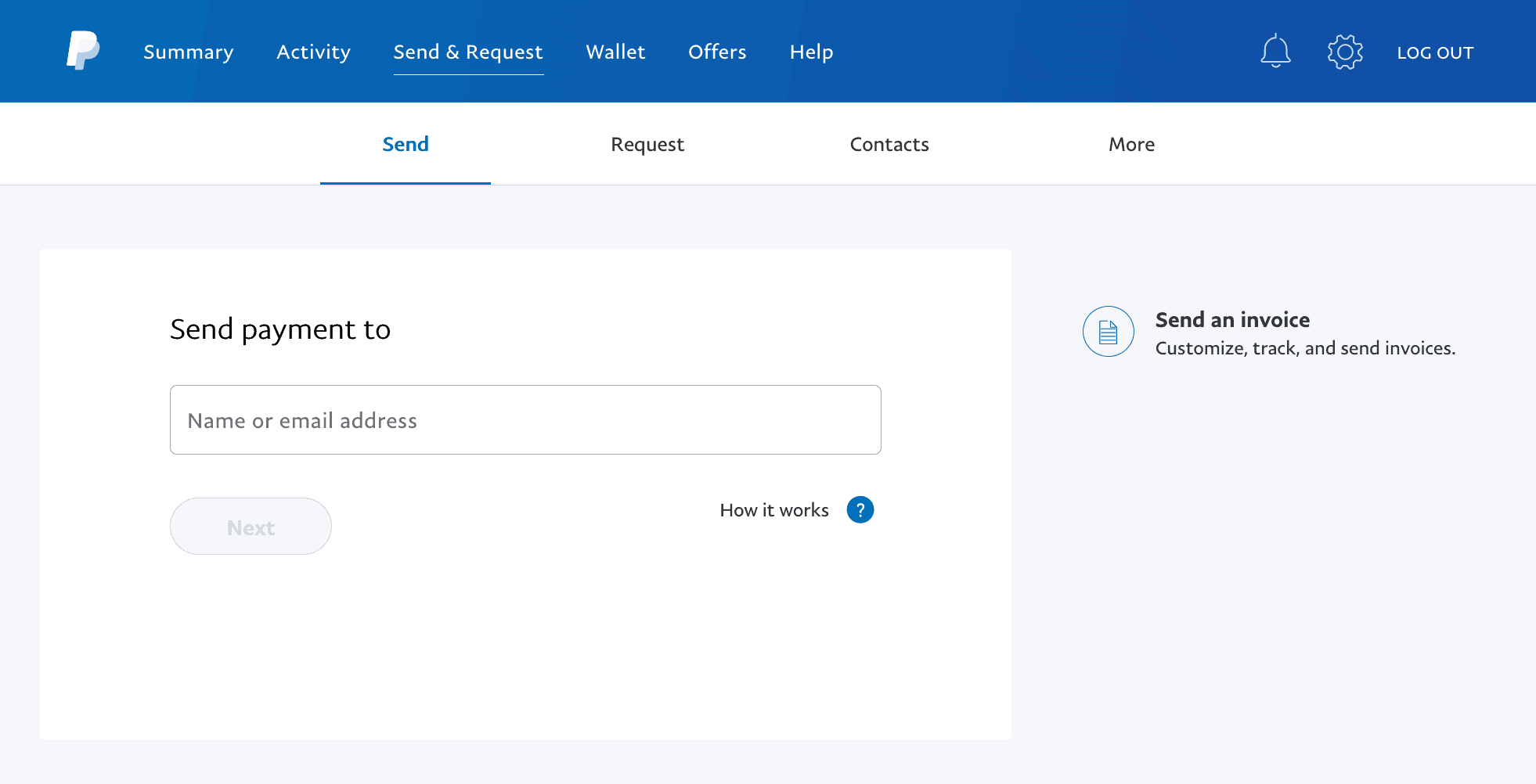Click the Next button
This screenshot has width=1536, height=784.
(251, 526)
